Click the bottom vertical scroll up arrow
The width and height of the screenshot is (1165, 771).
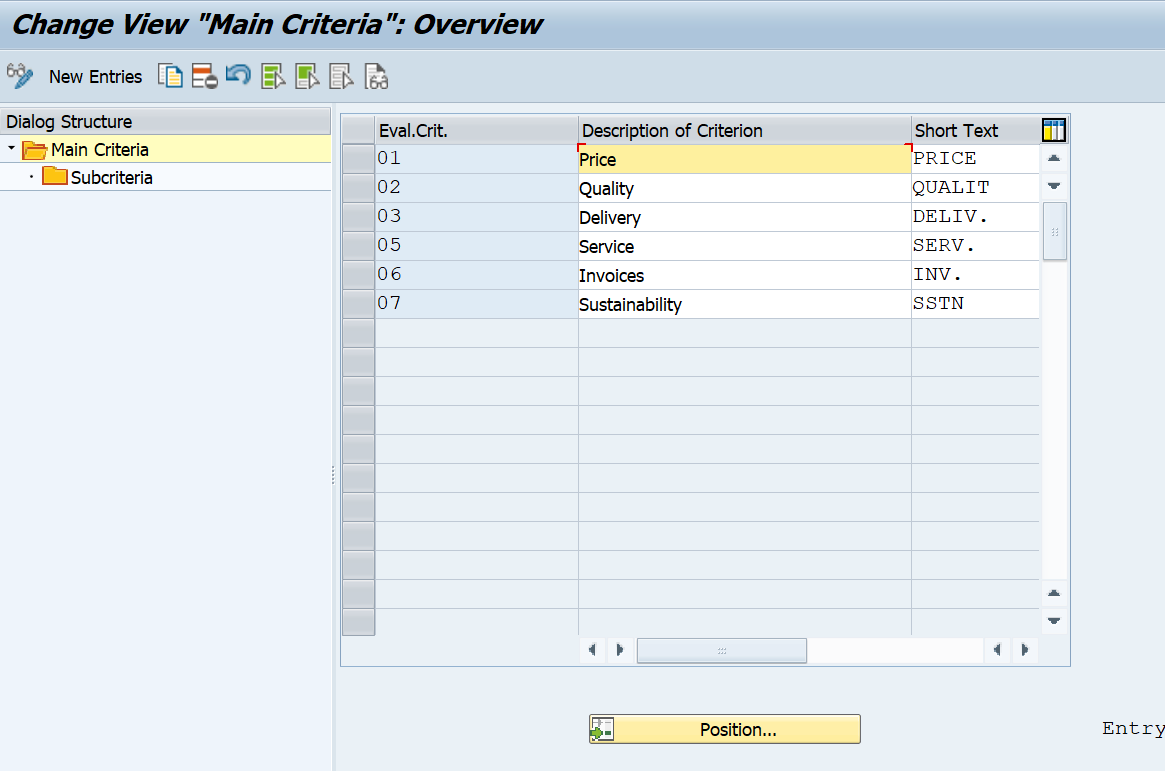pos(1054,593)
